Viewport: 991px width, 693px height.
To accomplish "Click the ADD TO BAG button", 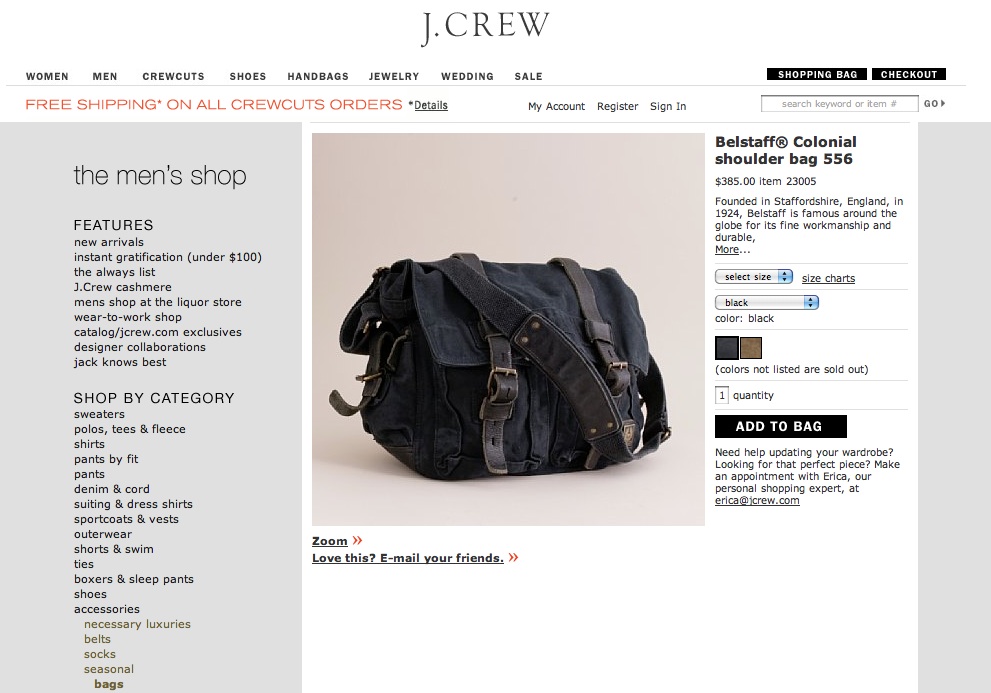I will tap(781, 426).
